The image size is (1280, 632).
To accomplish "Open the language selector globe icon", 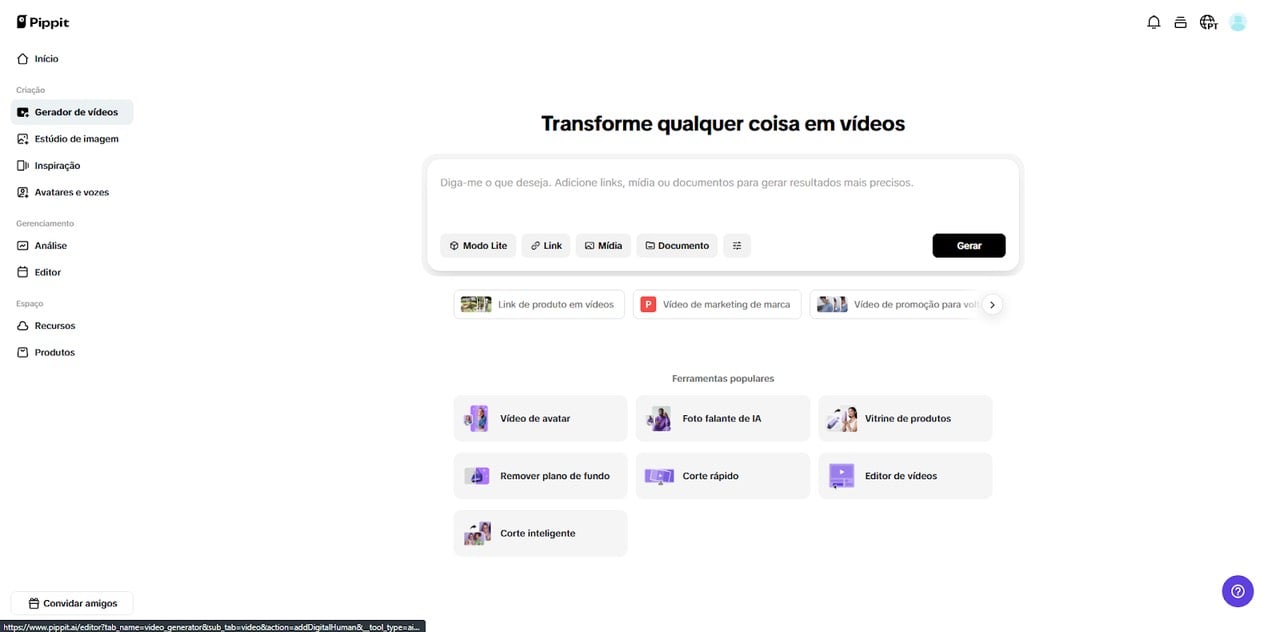I will click(x=1208, y=22).
